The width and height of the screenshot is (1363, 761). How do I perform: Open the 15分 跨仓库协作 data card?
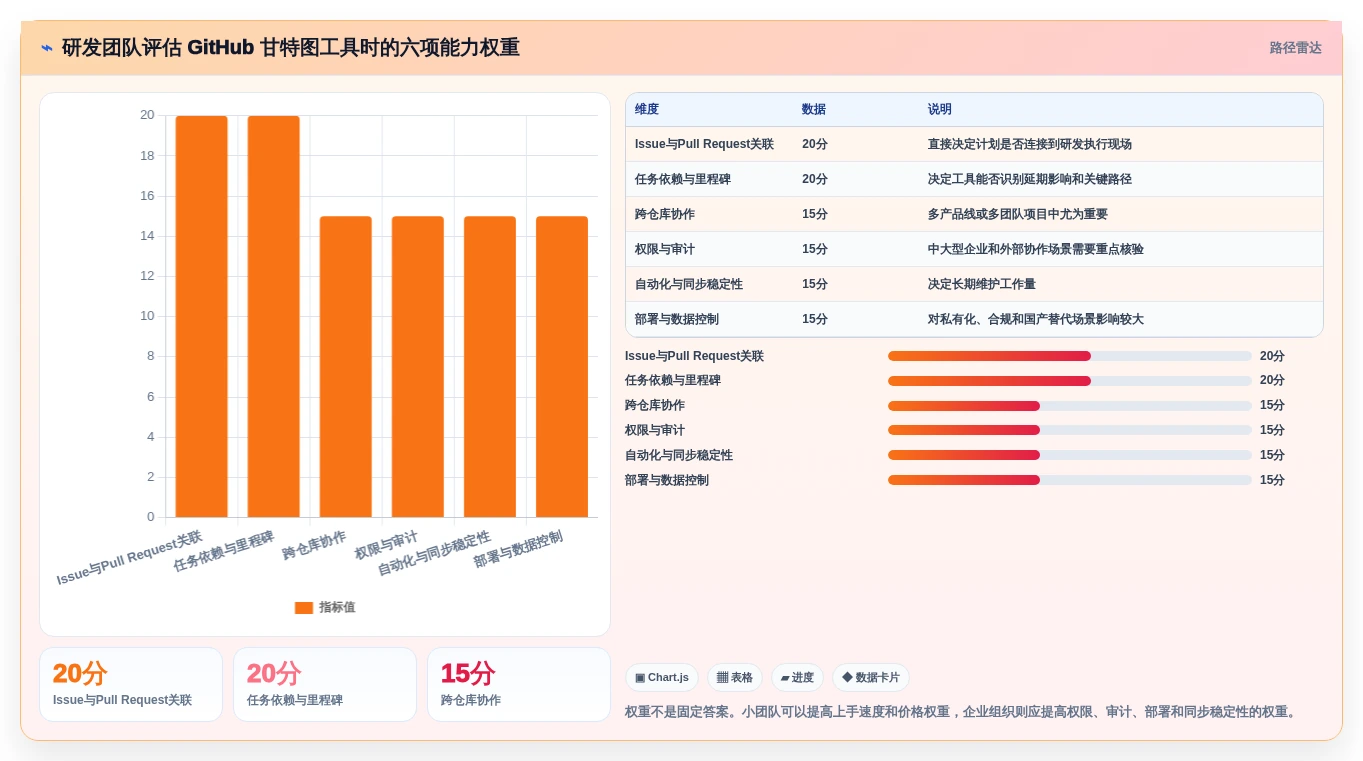click(x=519, y=685)
